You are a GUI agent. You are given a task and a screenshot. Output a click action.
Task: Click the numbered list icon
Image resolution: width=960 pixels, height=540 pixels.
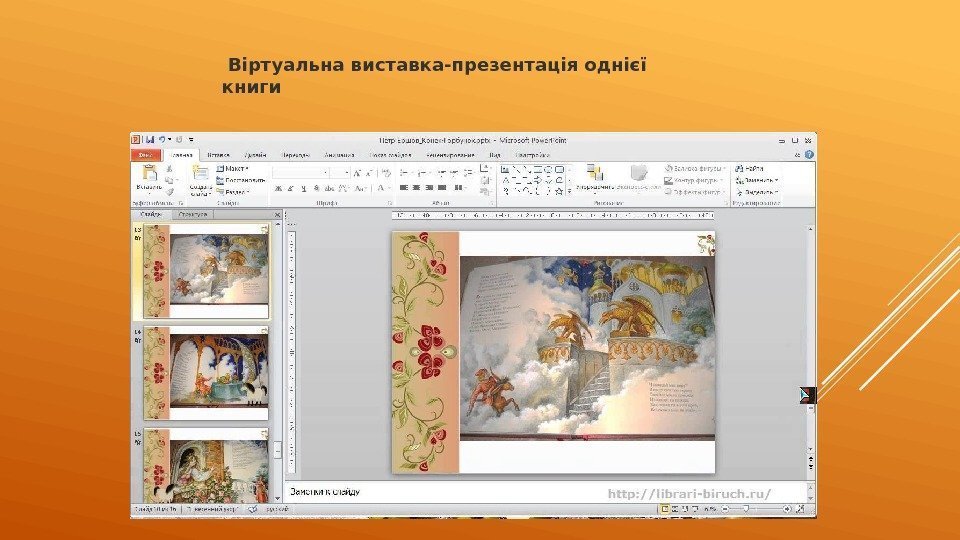click(423, 173)
